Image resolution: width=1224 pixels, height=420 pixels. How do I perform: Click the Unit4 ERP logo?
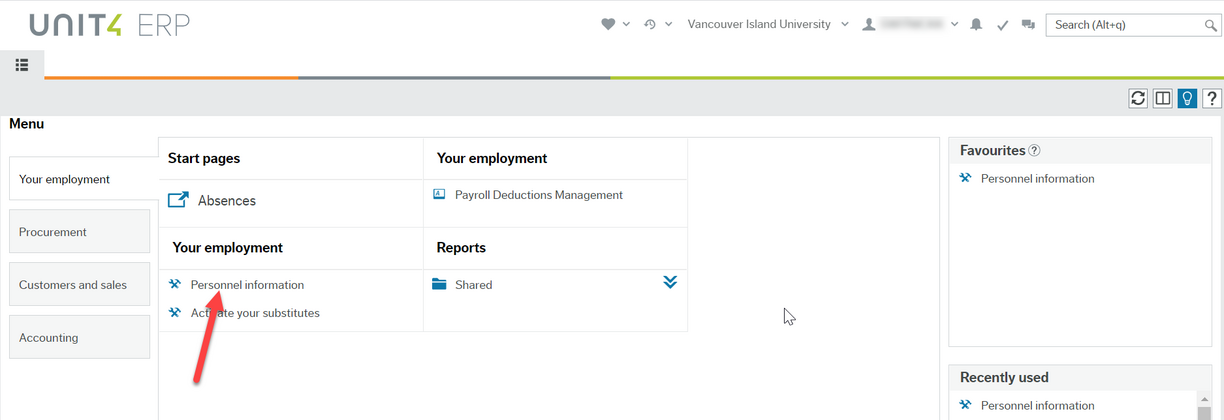click(x=110, y=25)
